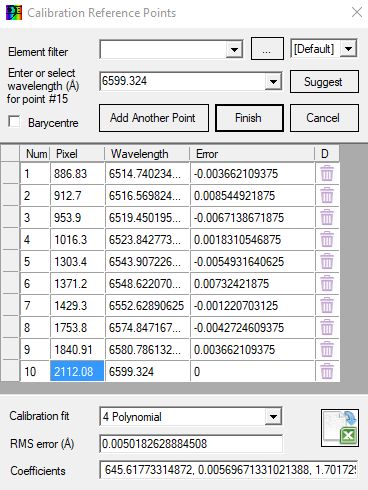Click error cell 0.00732421875
The width and height of the screenshot is (368, 490).
[x=252, y=283]
